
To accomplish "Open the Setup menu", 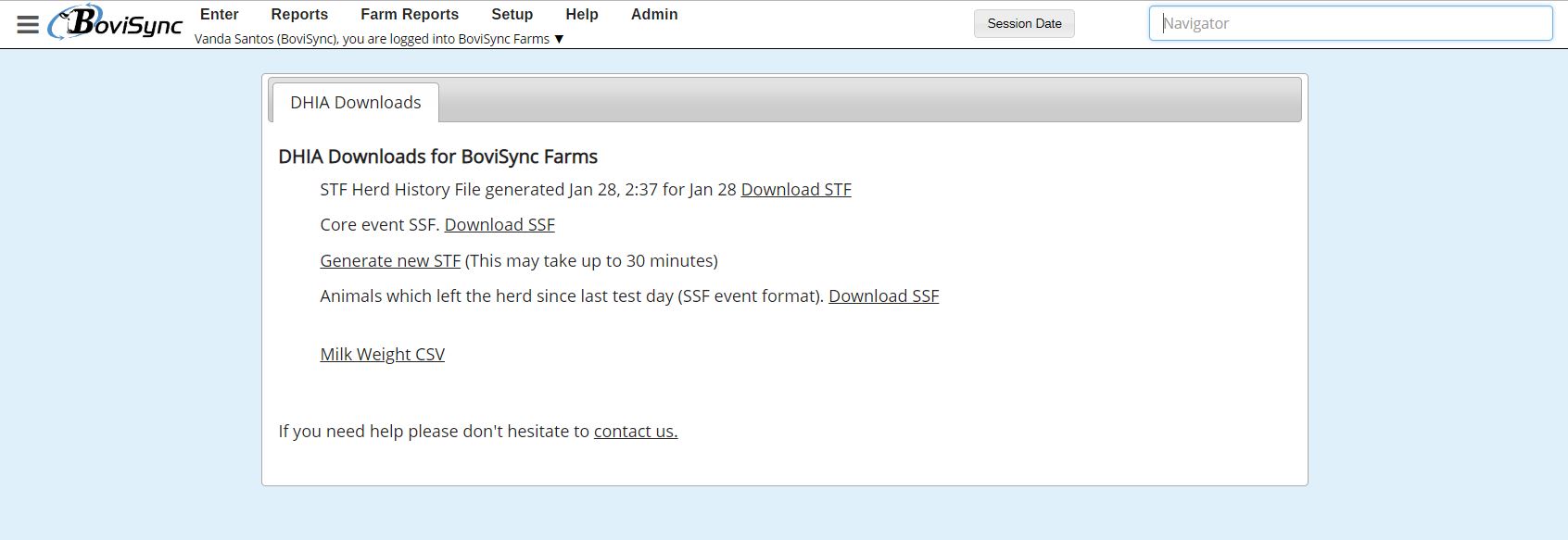I will (x=512, y=15).
